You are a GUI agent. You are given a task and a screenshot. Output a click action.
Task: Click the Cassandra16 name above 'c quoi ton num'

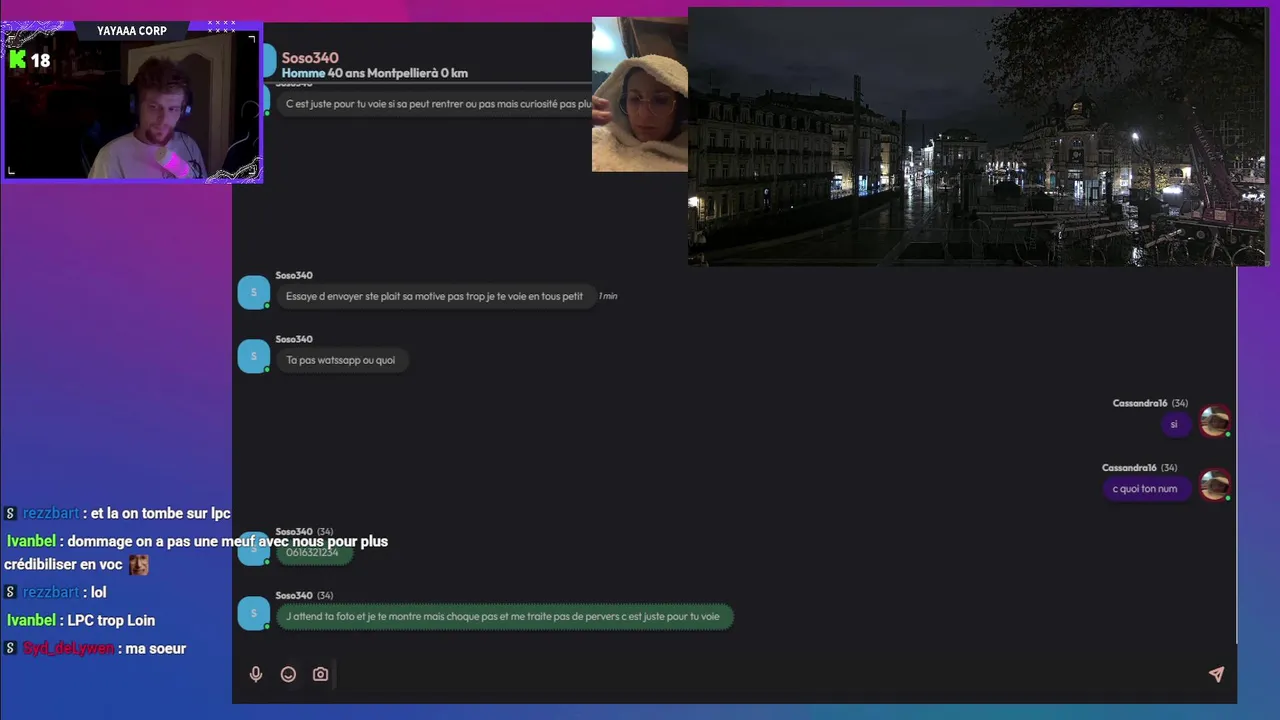(x=1129, y=467)
